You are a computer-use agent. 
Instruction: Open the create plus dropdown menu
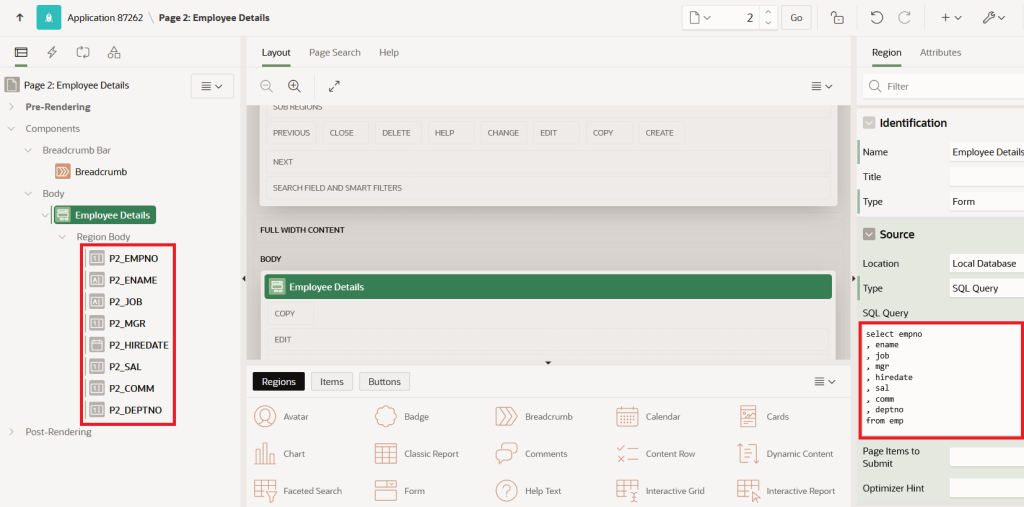tap(952, 18)
